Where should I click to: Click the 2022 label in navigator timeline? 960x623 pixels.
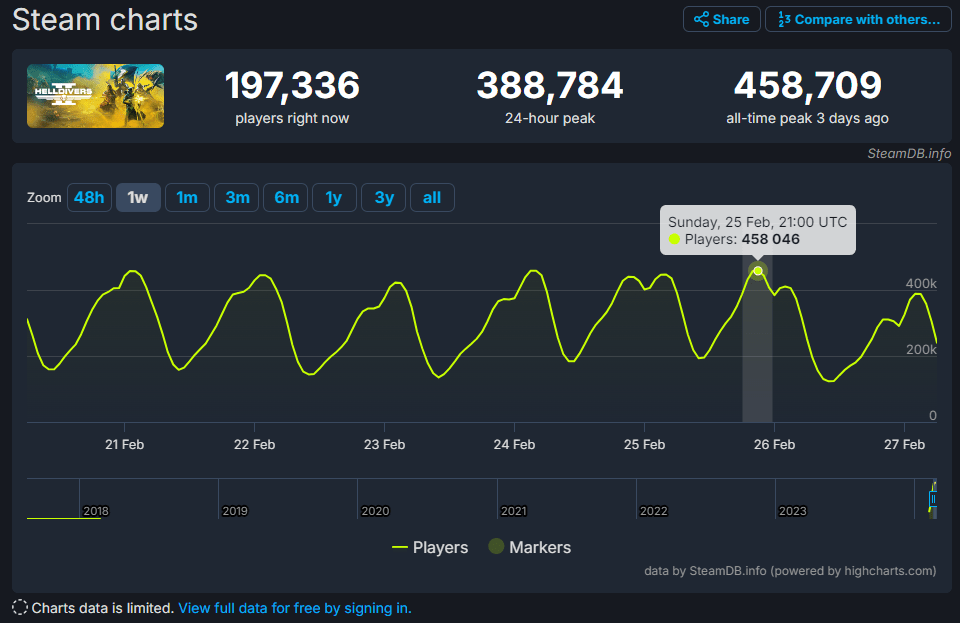pyautogui.click(x=654, y=511)
